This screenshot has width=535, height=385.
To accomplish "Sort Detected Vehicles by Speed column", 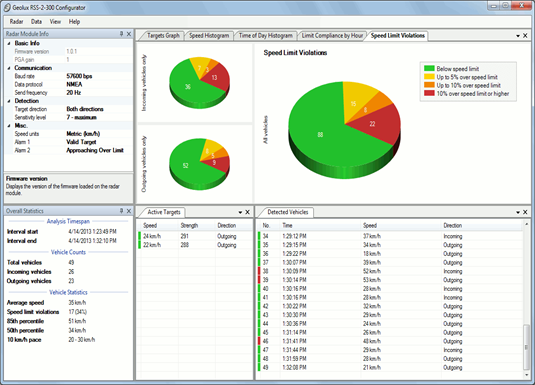I will click(x=400, y=226).
